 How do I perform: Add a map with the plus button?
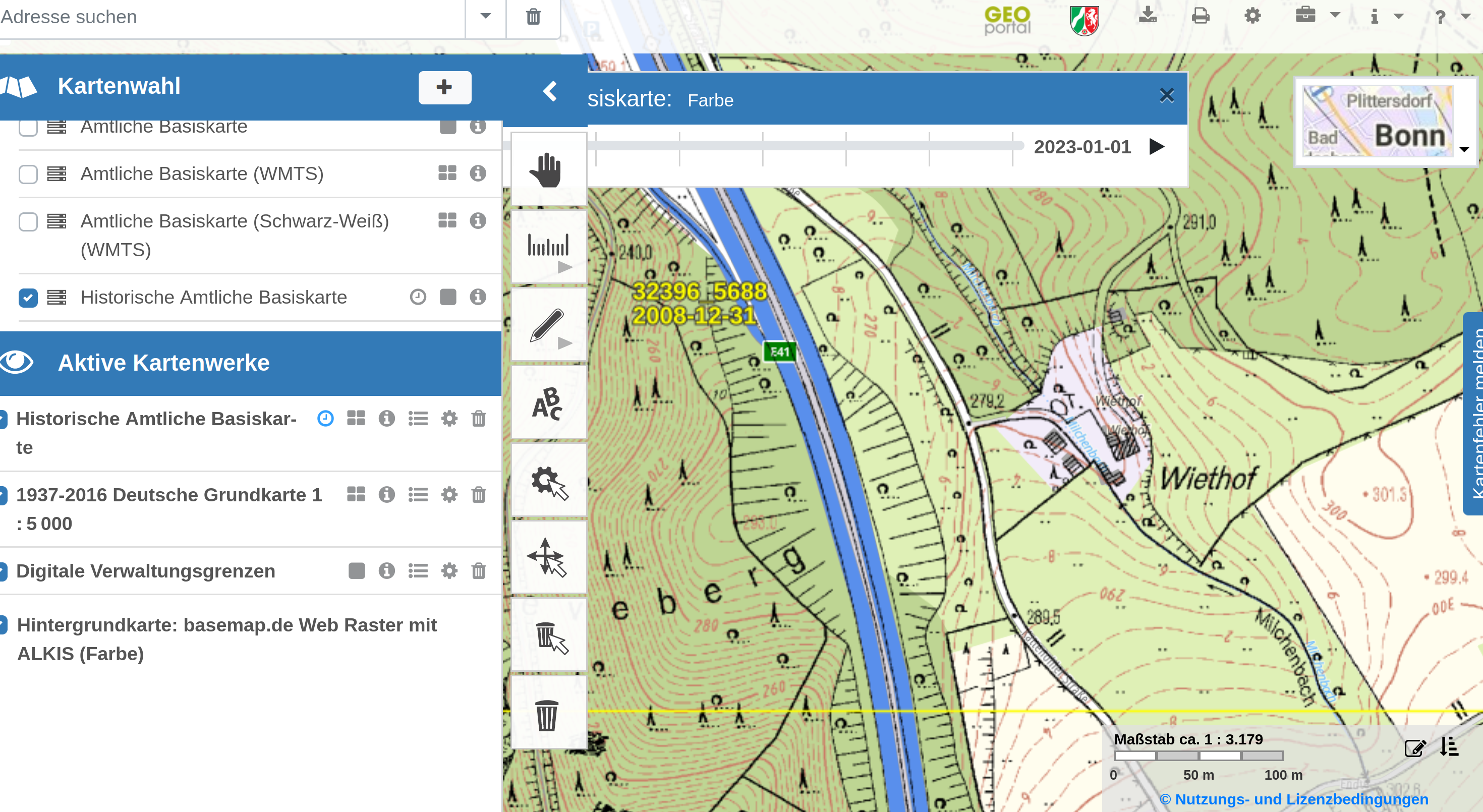click(444, 87)
